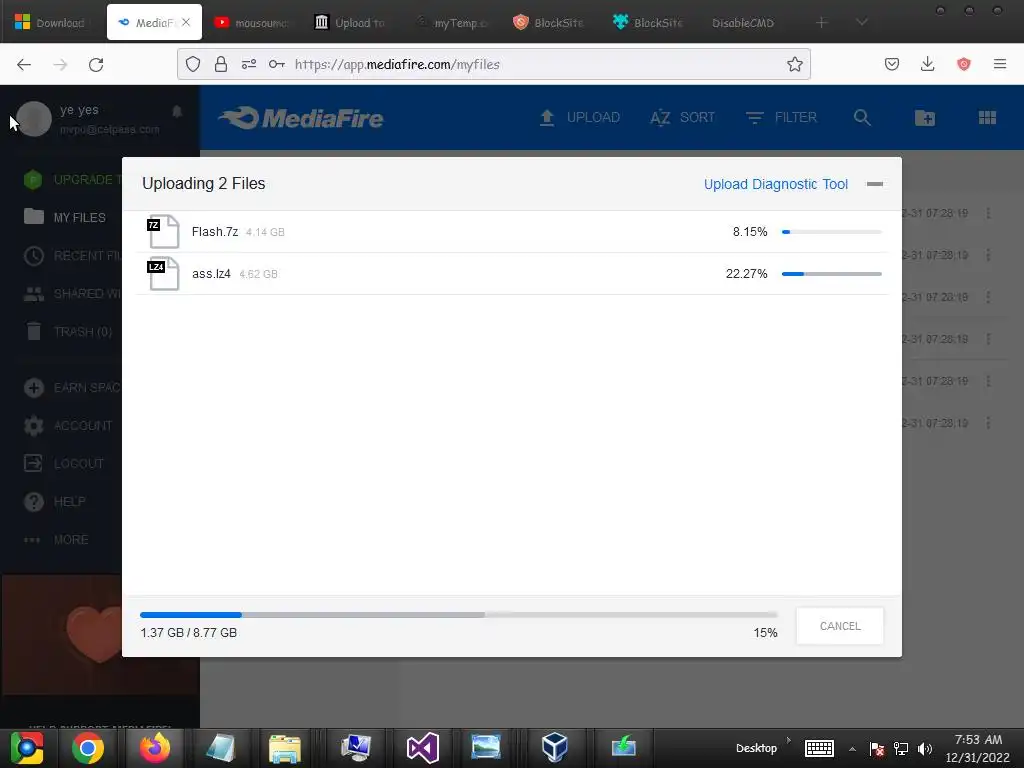Click the 1.37 GB / 8.77 GB text
This screenshot has width=1024, height=768.
coord(189,632)
